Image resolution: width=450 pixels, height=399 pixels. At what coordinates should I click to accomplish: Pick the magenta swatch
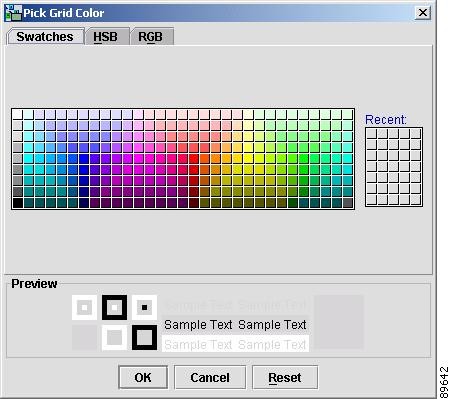(x=139, y=158)
